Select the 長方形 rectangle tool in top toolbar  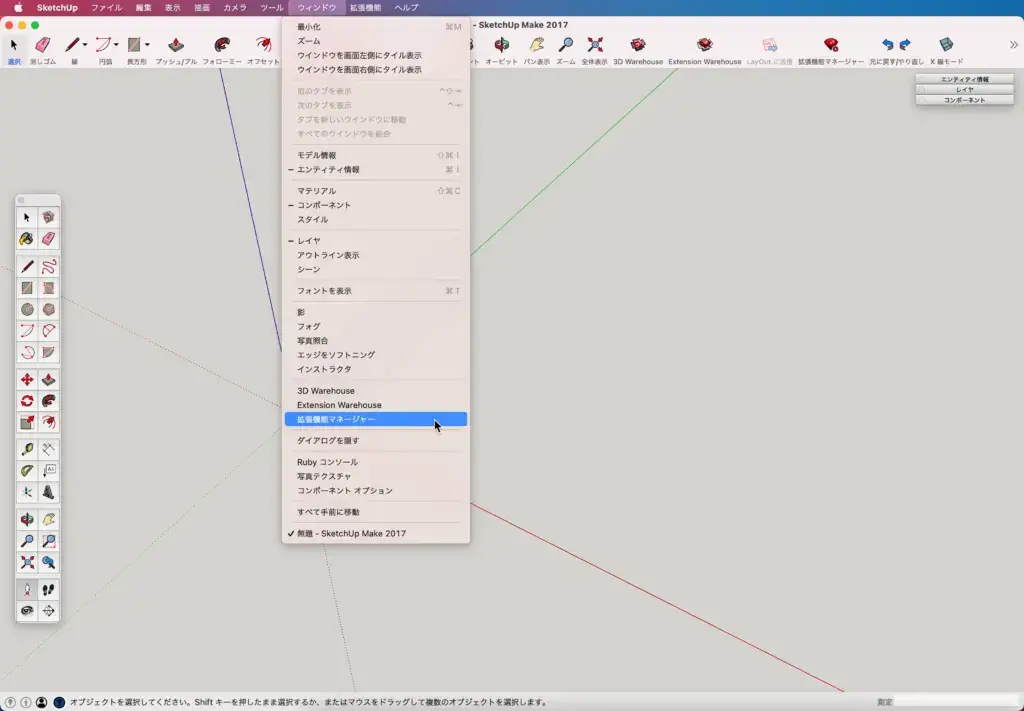(134, 45)
